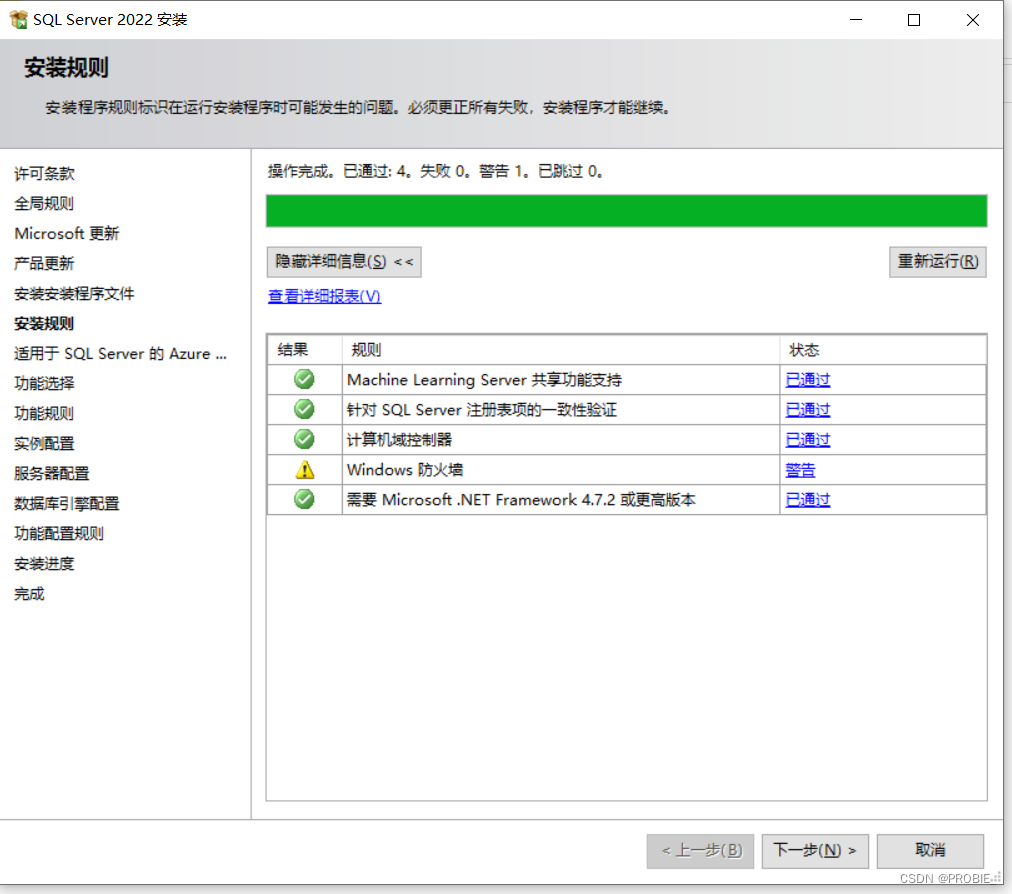
Task: Click the warning icon for Windows 防火墙
Action: [305, 469]
